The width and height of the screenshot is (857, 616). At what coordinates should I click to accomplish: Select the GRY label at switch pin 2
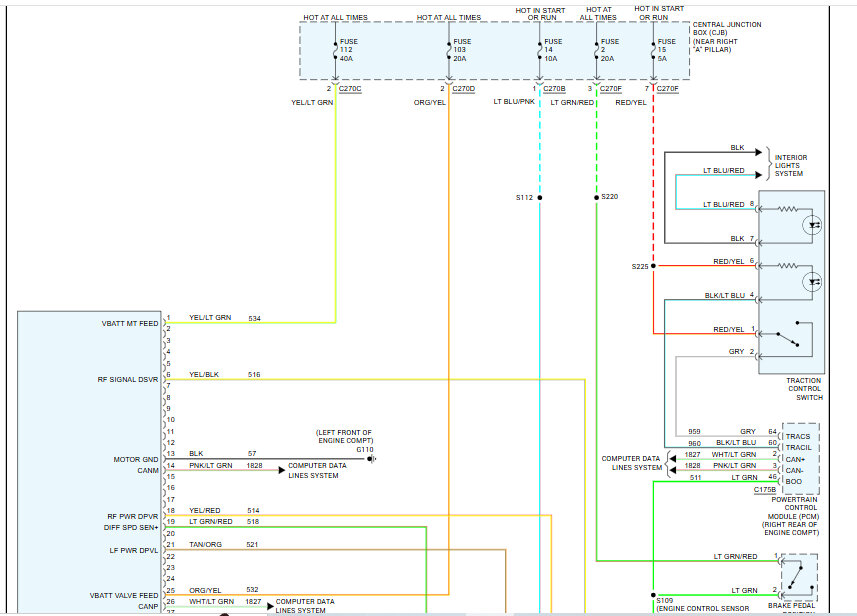[736, 351]
